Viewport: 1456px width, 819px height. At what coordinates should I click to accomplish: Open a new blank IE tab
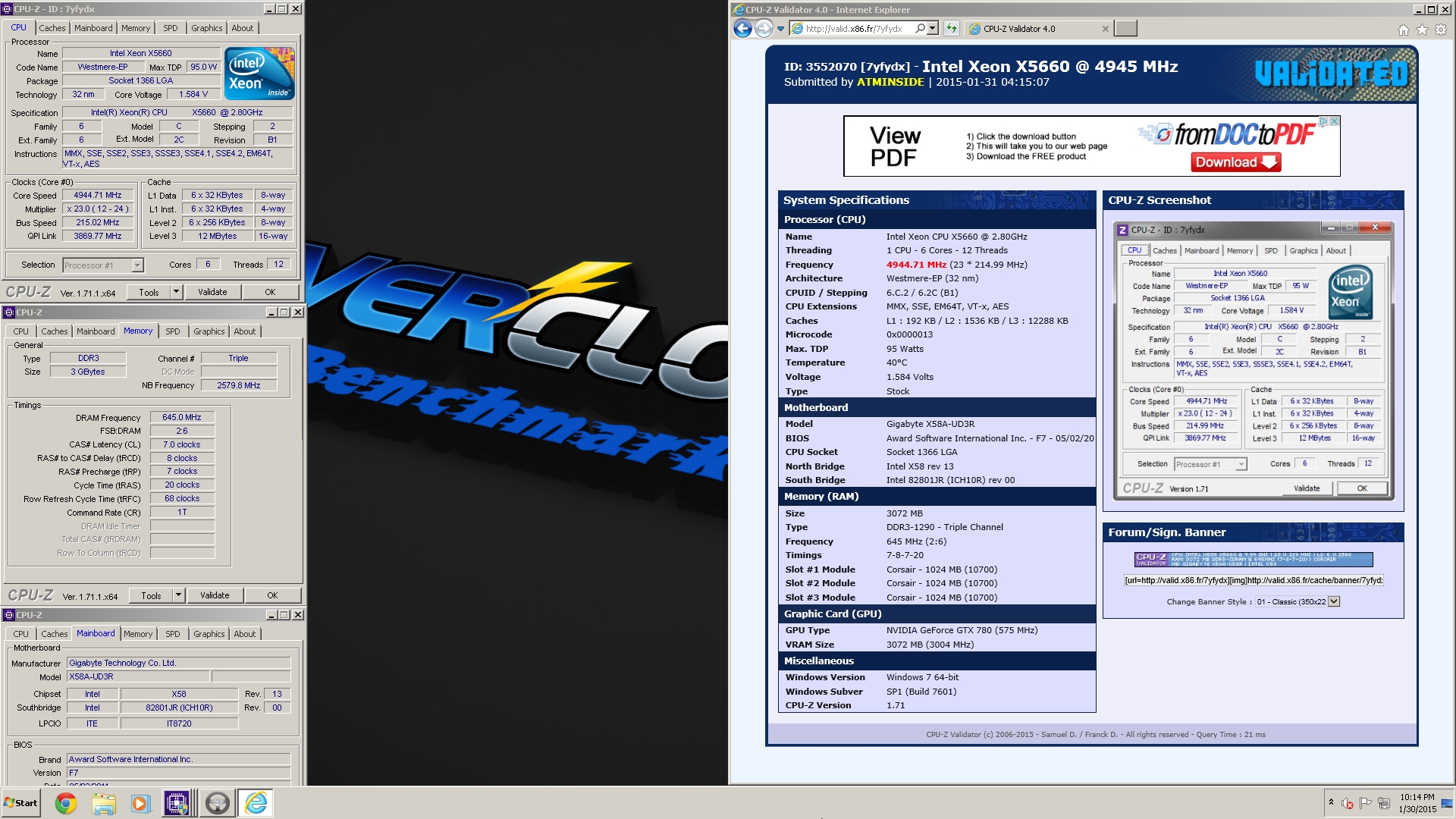pyautogui.click(x=1126, y=29)
